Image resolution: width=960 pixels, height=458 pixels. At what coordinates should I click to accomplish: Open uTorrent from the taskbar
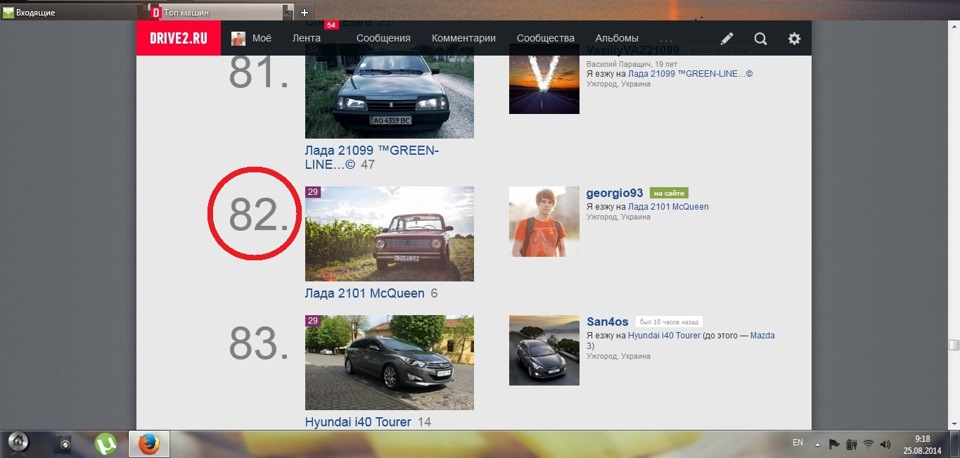(105, 443)
